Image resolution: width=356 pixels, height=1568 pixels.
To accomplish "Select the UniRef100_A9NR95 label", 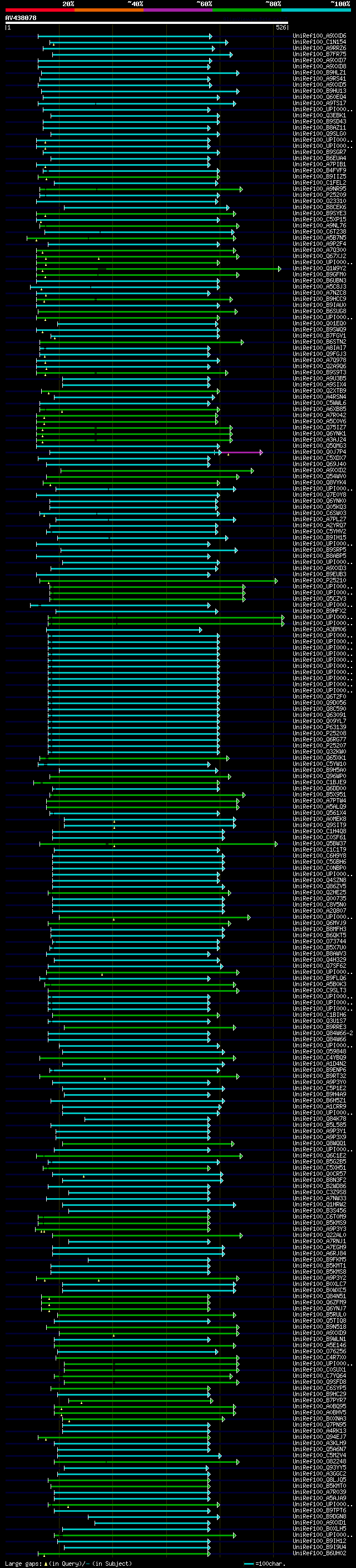I will (319, 189).
